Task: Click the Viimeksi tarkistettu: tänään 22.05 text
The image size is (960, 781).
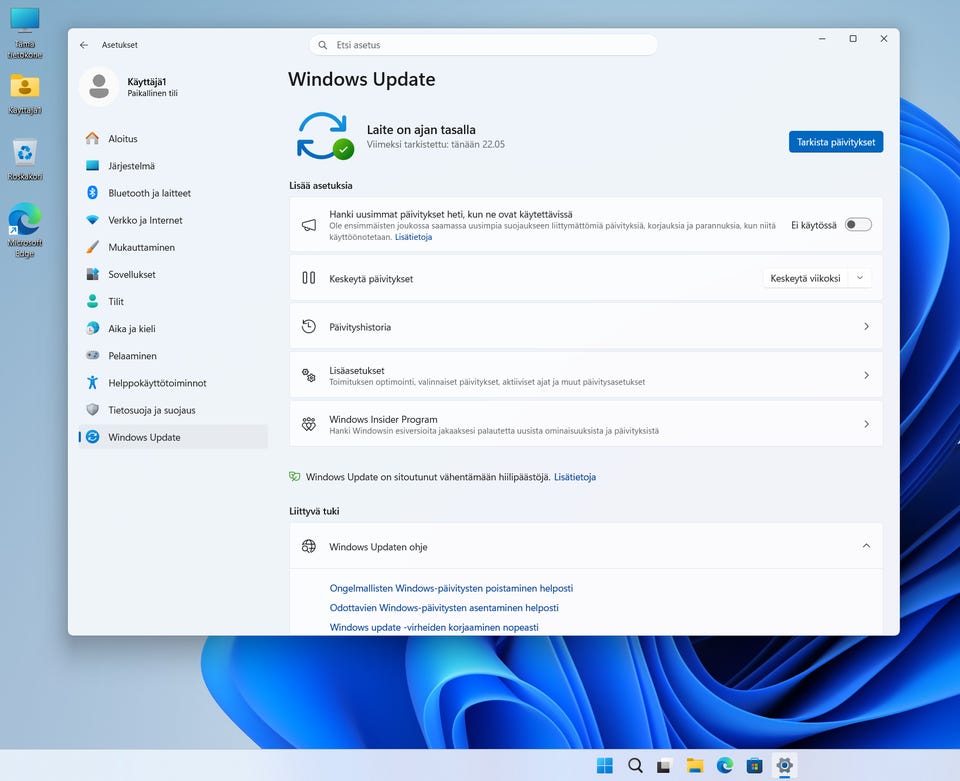Action: 436,144
